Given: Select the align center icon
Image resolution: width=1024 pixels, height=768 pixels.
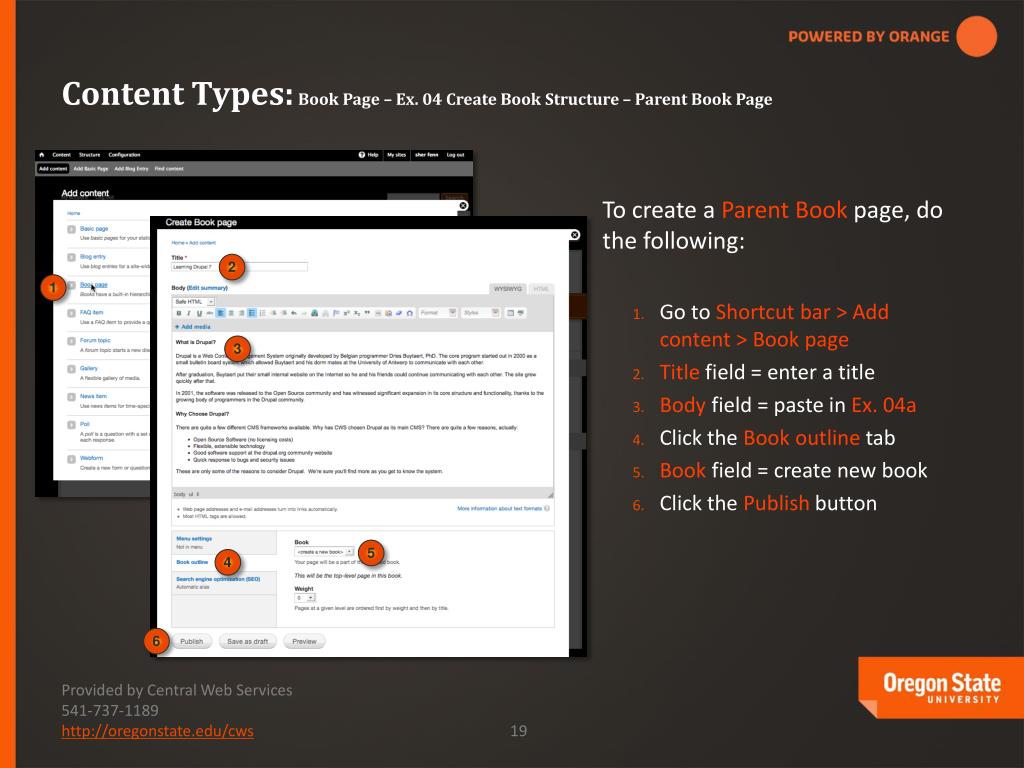Looking at the screenshot, I should pyautogui.click(x=231, y=313).
